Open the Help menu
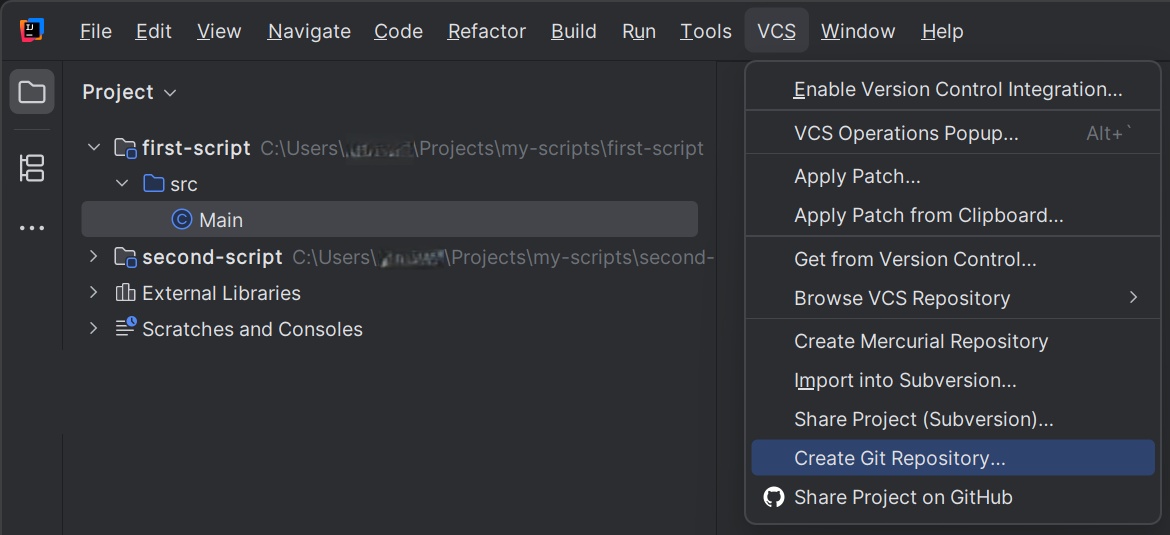This screenshot has width=1170, height=535. (942, 31)
